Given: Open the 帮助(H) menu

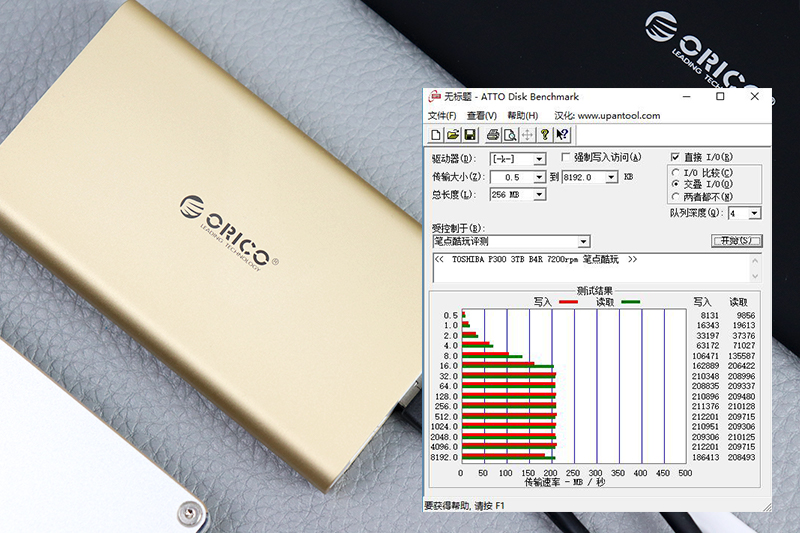Looking at the screenshot, I should [x=522, y=116].
